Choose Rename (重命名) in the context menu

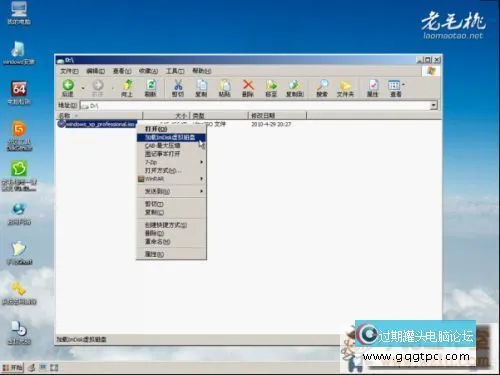[171, 242]
